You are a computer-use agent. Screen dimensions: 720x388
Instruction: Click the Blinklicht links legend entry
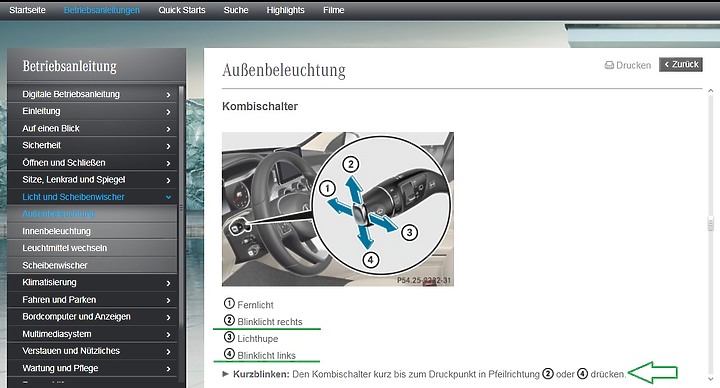click(259, 355)
